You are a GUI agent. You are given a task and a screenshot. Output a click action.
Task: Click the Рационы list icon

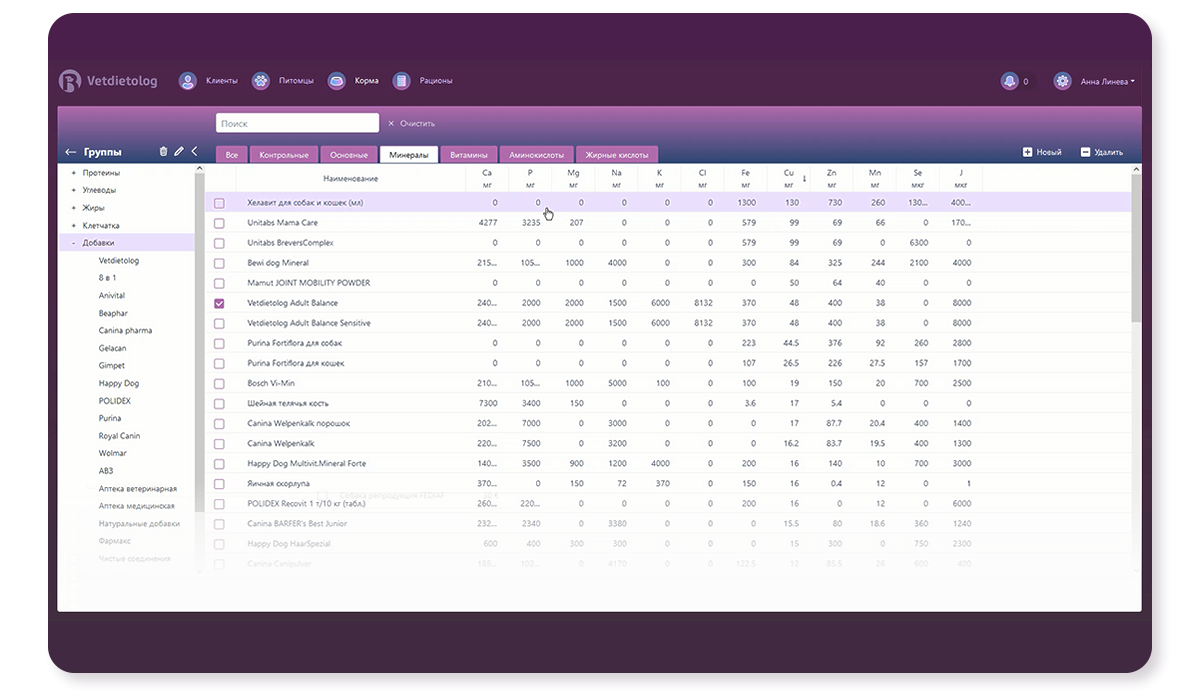401,81
